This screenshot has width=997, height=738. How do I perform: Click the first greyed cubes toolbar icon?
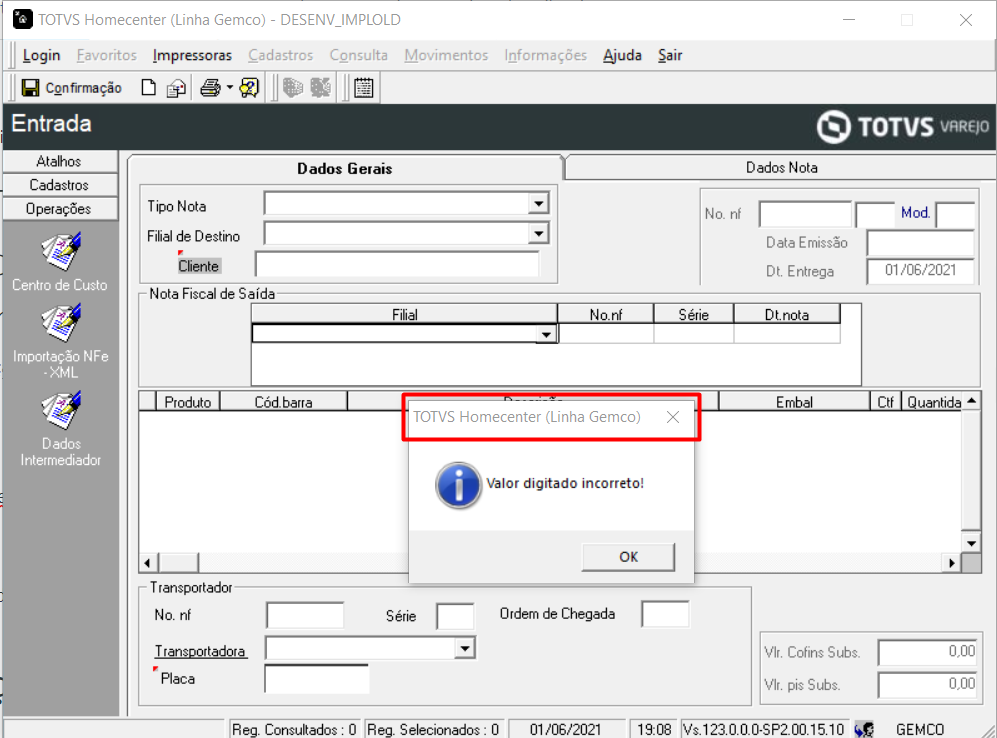point(292,88)
